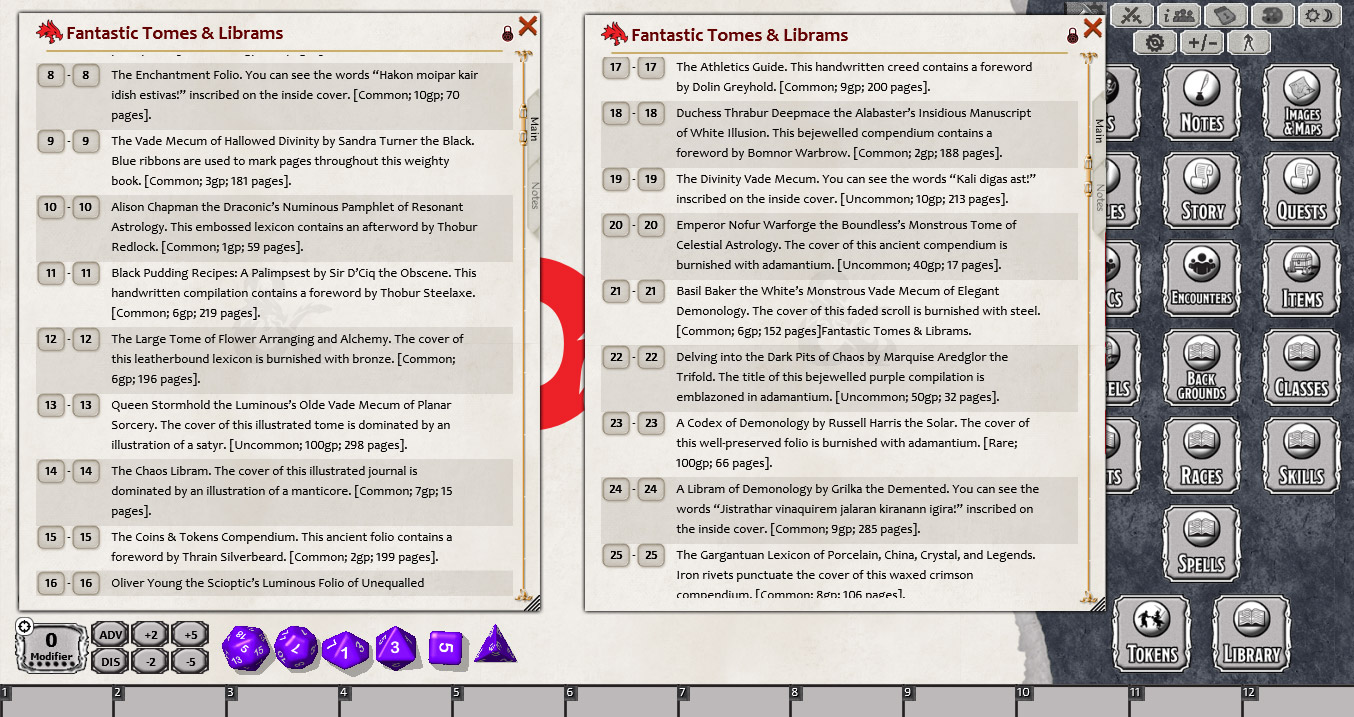Screen dimensions: 1354x717
Task: Click the purple d20 die
Action: click(243, 647)
